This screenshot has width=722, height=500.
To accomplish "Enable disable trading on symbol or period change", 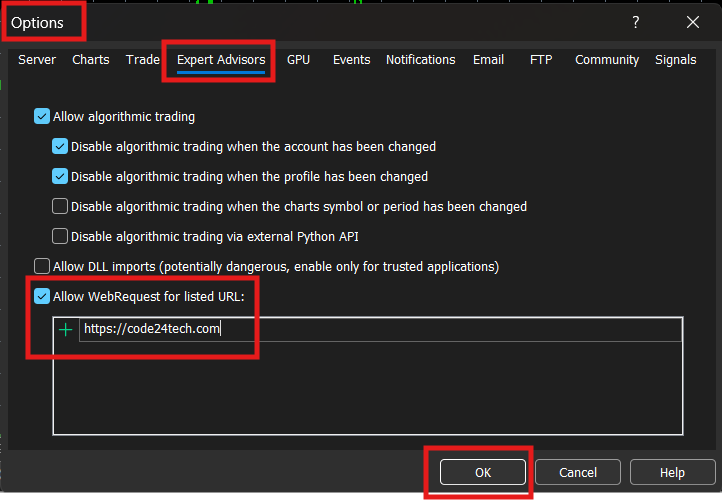I will tap(60, 206).
